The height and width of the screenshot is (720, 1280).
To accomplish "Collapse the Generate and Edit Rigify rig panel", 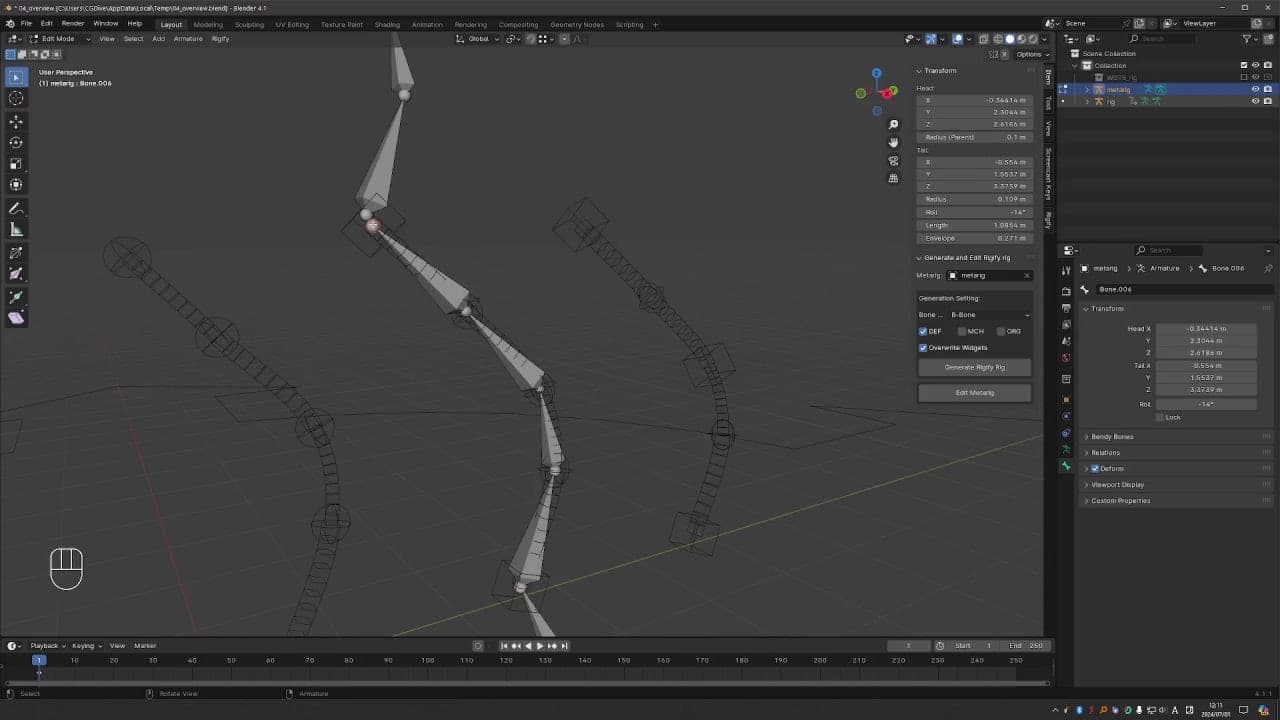I will pyautogui.click(x=966, y=258).
